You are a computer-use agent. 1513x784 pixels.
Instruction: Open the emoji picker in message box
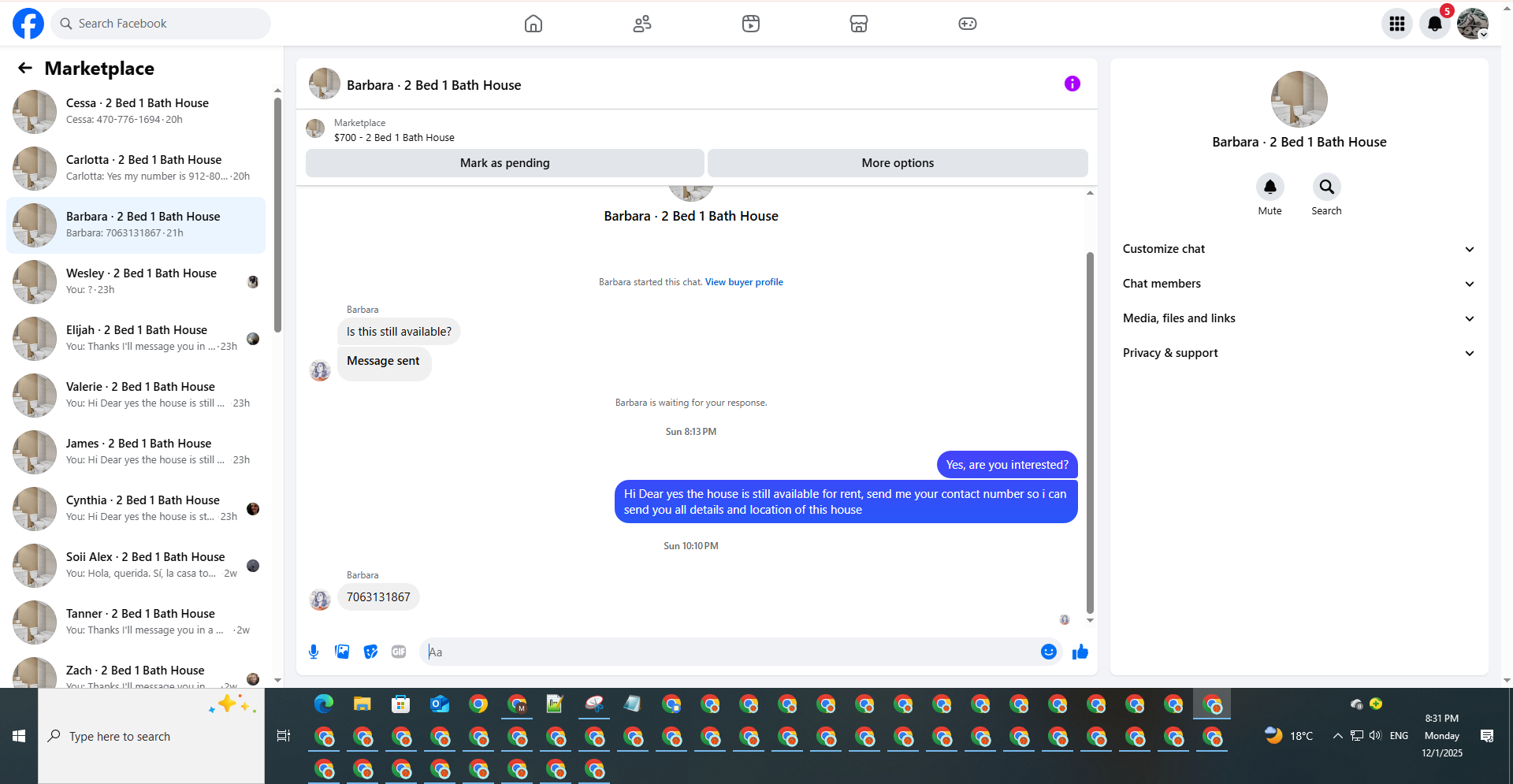click(1048, 652)
